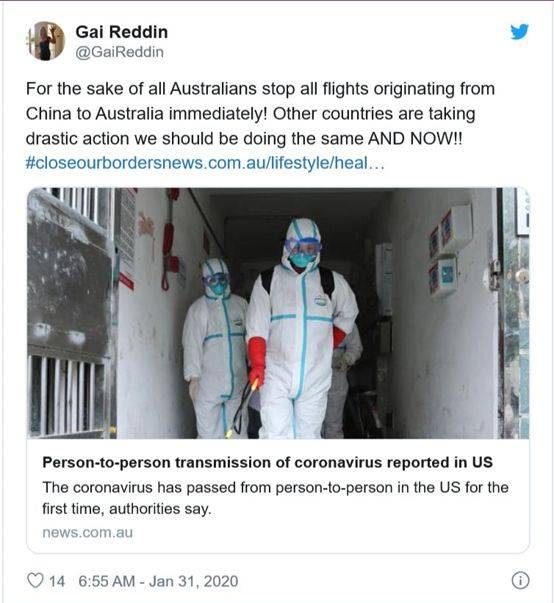Select the tweet body text
This screenshot has width=554, height=603.
click(x=260, y=126)
